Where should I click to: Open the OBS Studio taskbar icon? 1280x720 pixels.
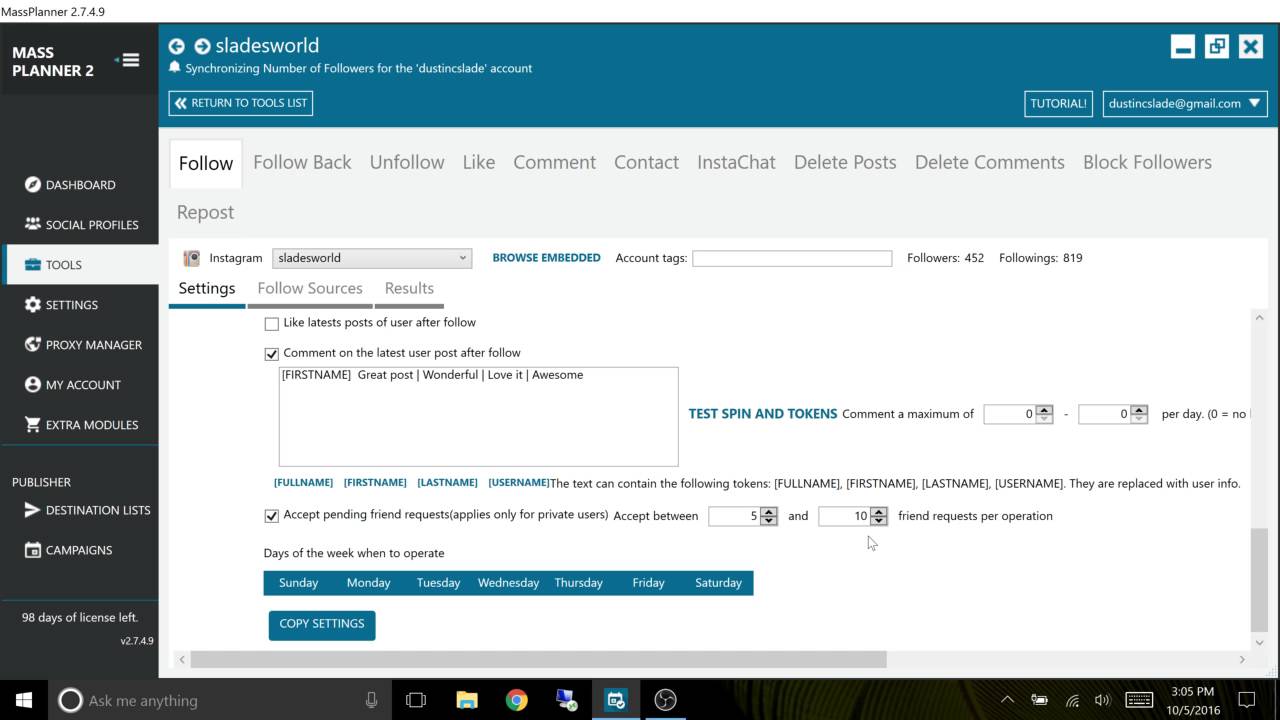(666, 700)
